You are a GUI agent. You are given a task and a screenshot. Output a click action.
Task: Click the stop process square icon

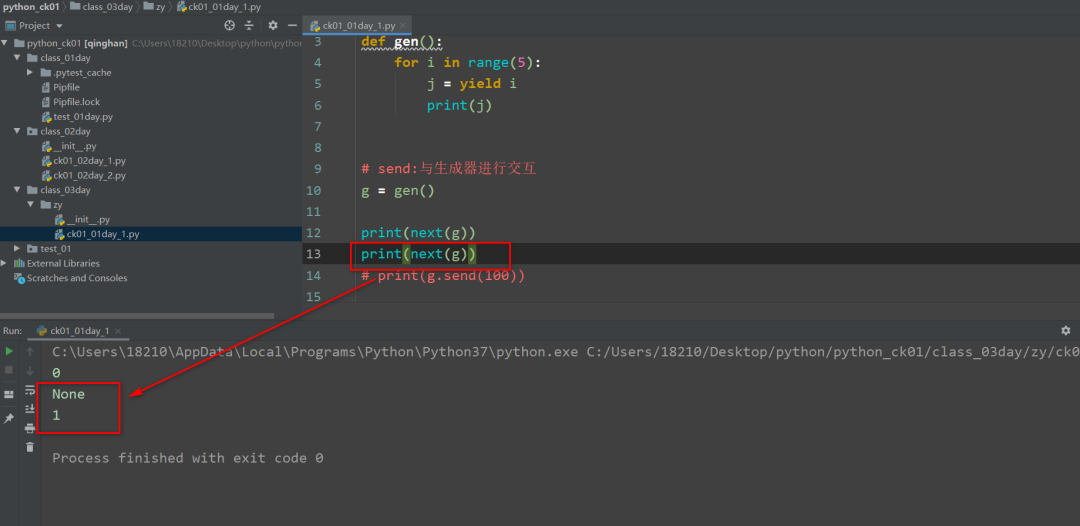point(9,370)
